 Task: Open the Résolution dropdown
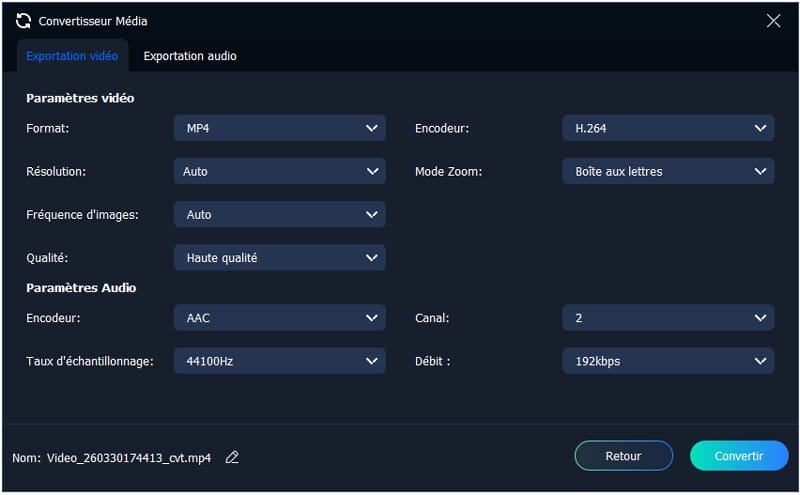tap(279, 171)
